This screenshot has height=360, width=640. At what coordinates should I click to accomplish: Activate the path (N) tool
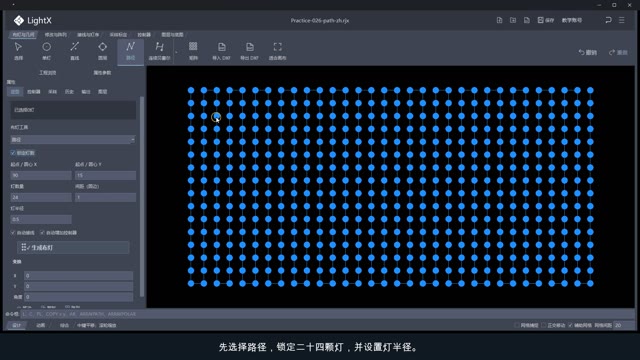(130, 51)
